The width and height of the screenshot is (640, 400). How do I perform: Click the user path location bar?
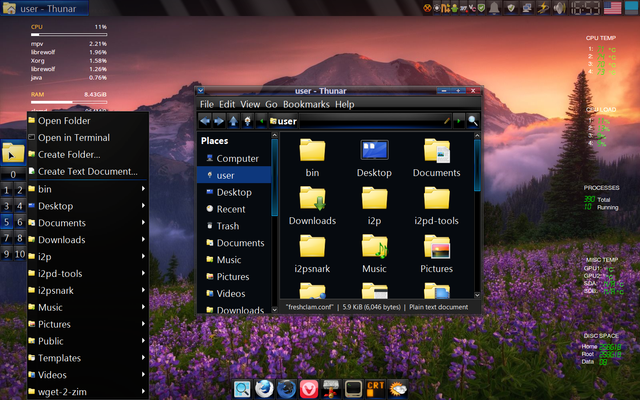pyautogui.click(x=350, y=121)
